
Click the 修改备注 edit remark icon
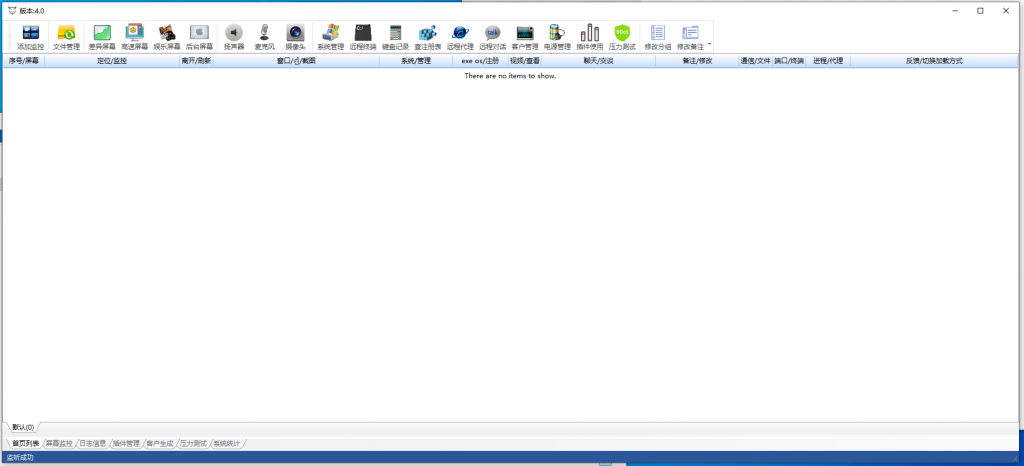point(690,37)
